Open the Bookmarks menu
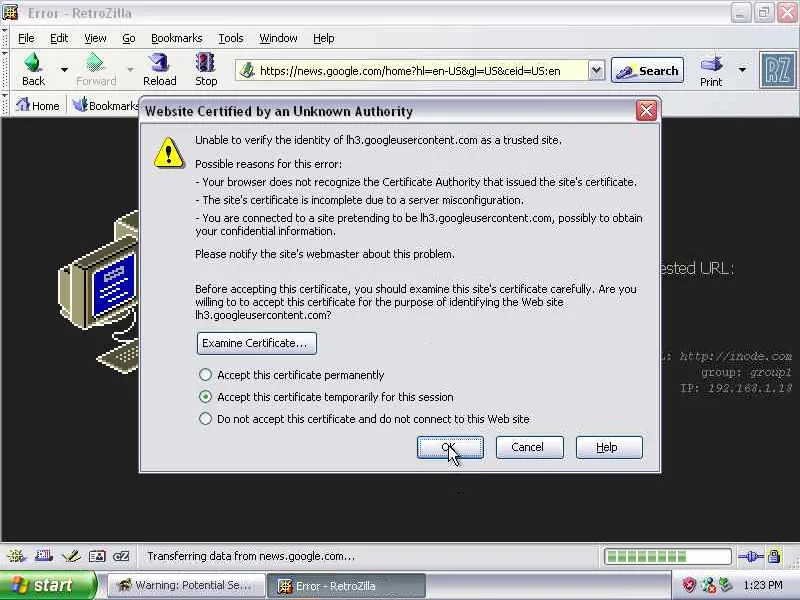 (x=177, y=38)
